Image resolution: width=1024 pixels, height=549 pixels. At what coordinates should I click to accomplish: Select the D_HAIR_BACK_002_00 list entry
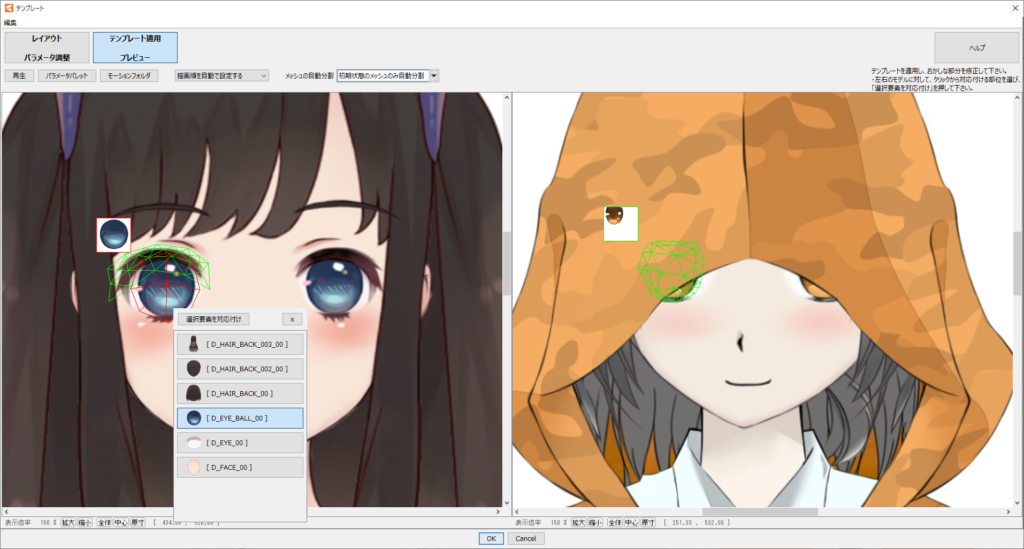click(240, 369)
